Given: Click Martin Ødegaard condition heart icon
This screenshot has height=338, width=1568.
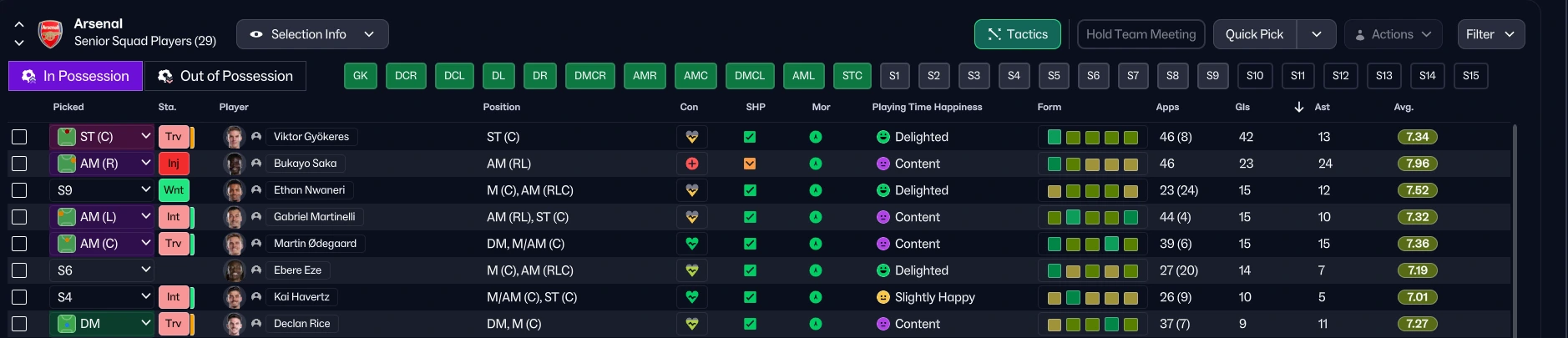Looking at the screenshot, I should click(691, 244).
